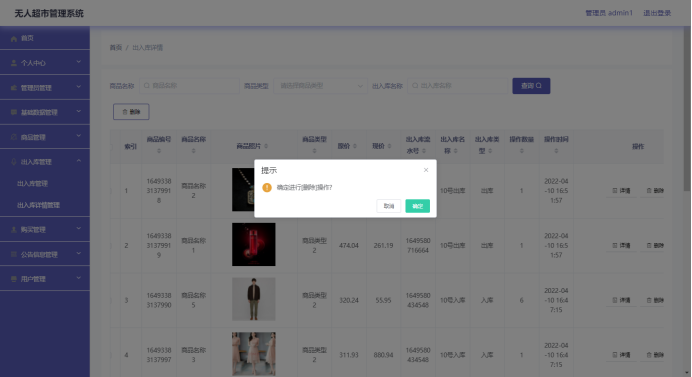Expand the 个人中心 menu chevron
The width and height of the screenshot is (692, 377).
coord(79,62)
